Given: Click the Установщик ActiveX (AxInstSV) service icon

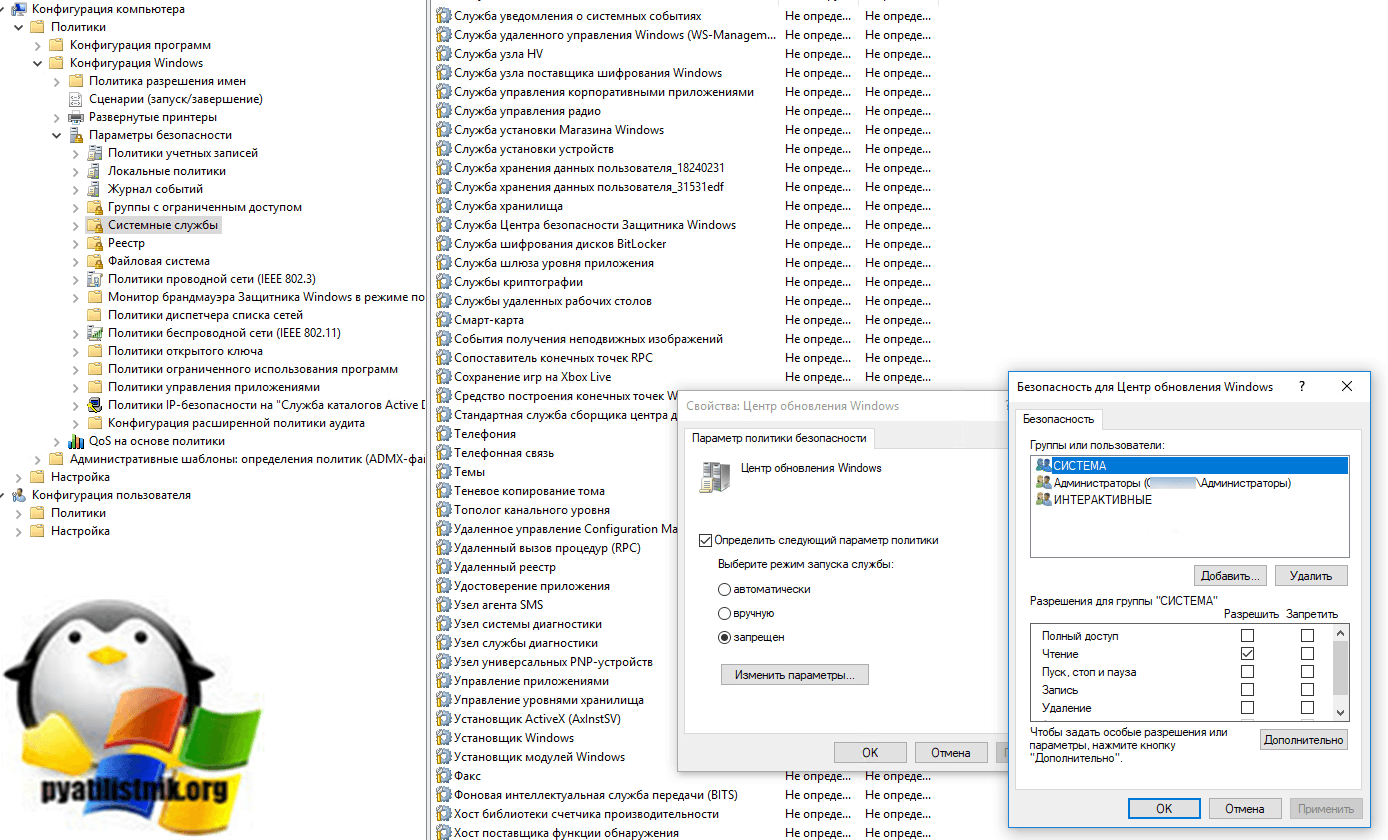Looking at the screenshot, I should point(444,719).
